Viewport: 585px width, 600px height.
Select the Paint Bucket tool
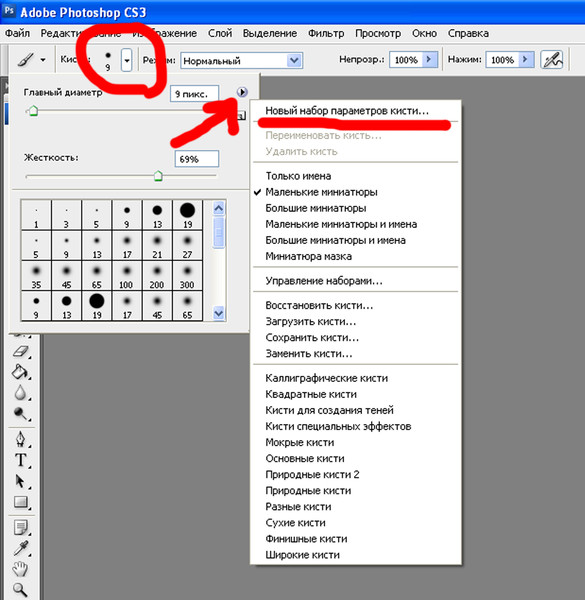pyautogui.click(x=20, y=372)
